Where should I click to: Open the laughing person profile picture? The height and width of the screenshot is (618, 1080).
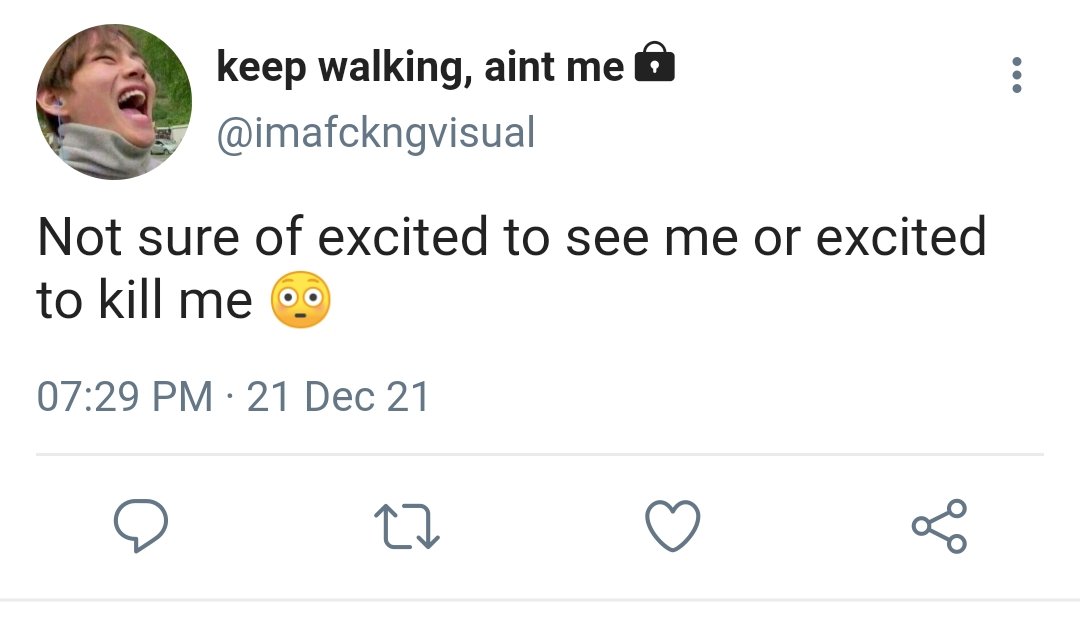pos(114,102)
